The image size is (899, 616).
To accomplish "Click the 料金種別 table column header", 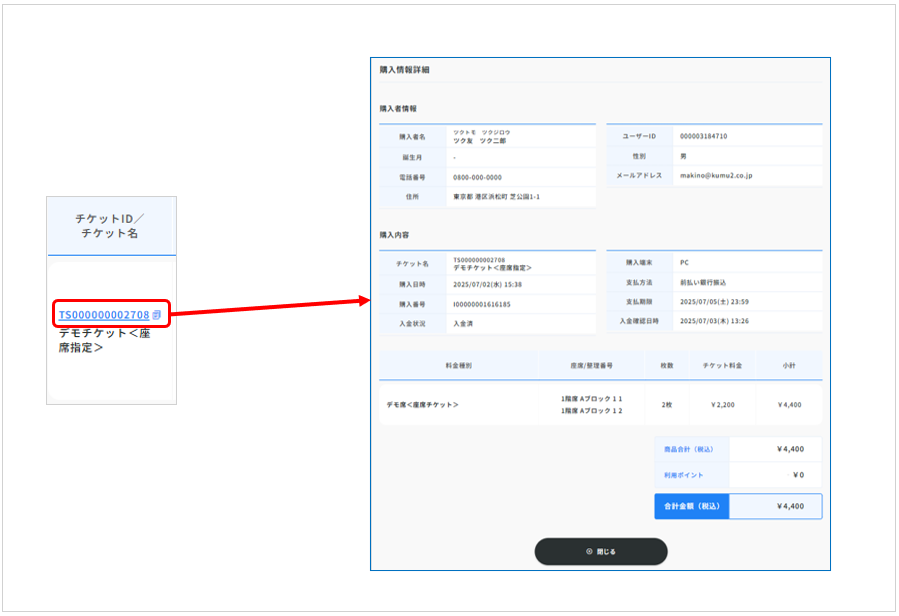I will pos(459,366).
